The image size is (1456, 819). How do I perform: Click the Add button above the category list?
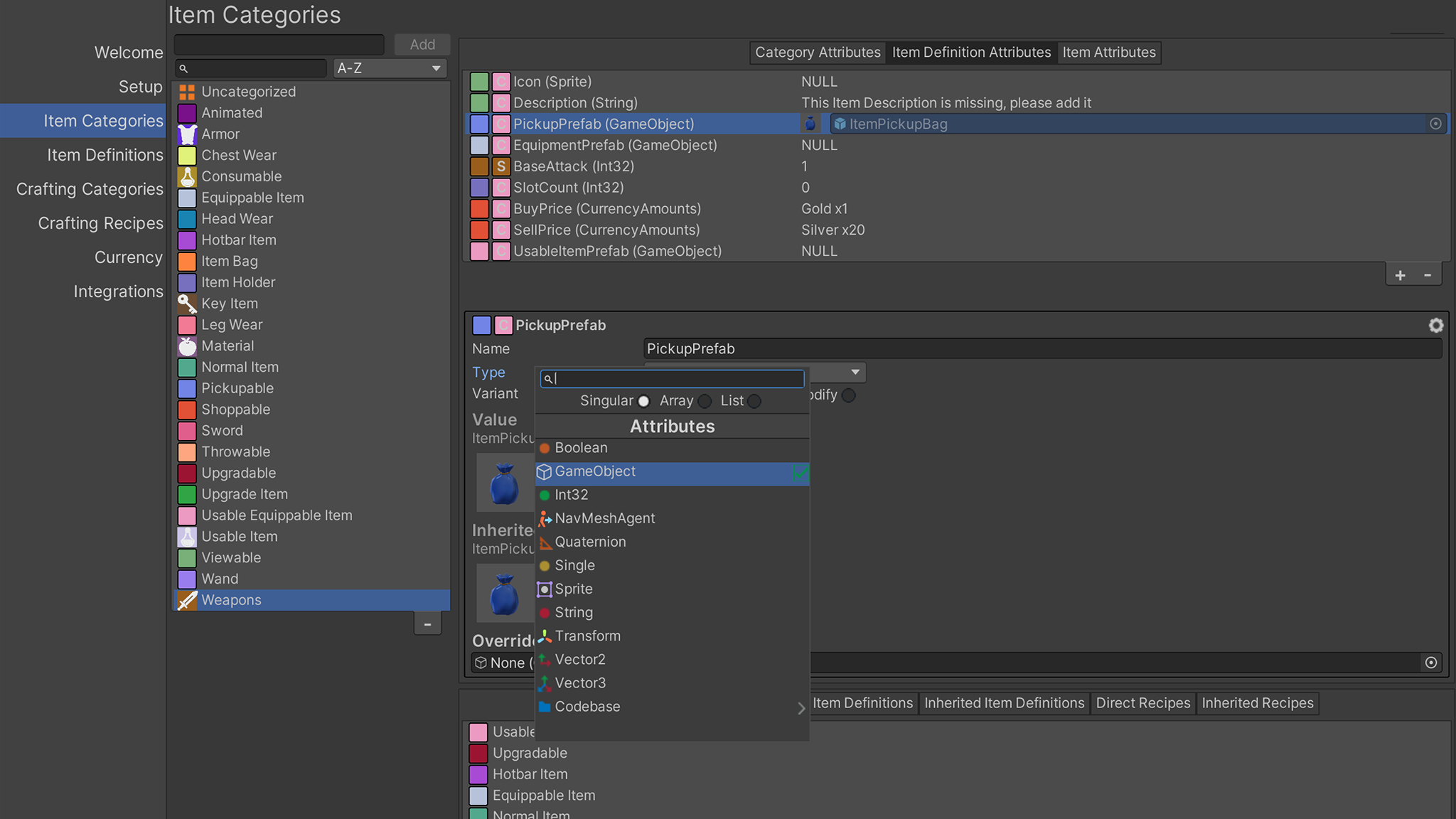pos(422,44)
